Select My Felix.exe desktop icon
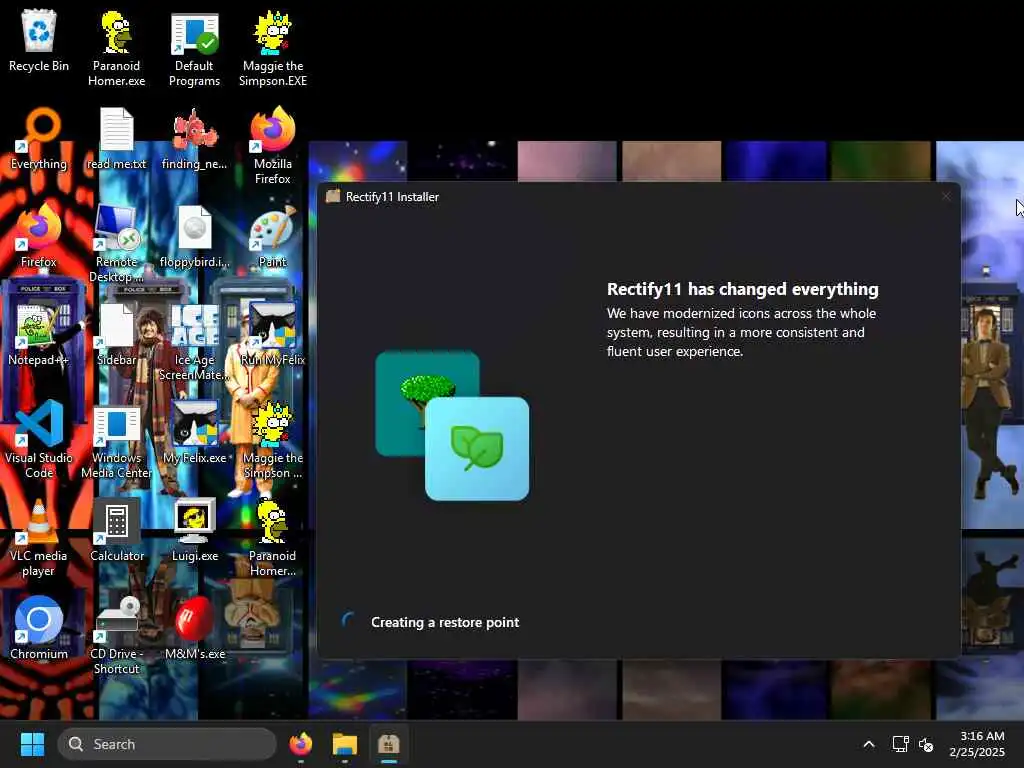 click(x=194, y=433)
